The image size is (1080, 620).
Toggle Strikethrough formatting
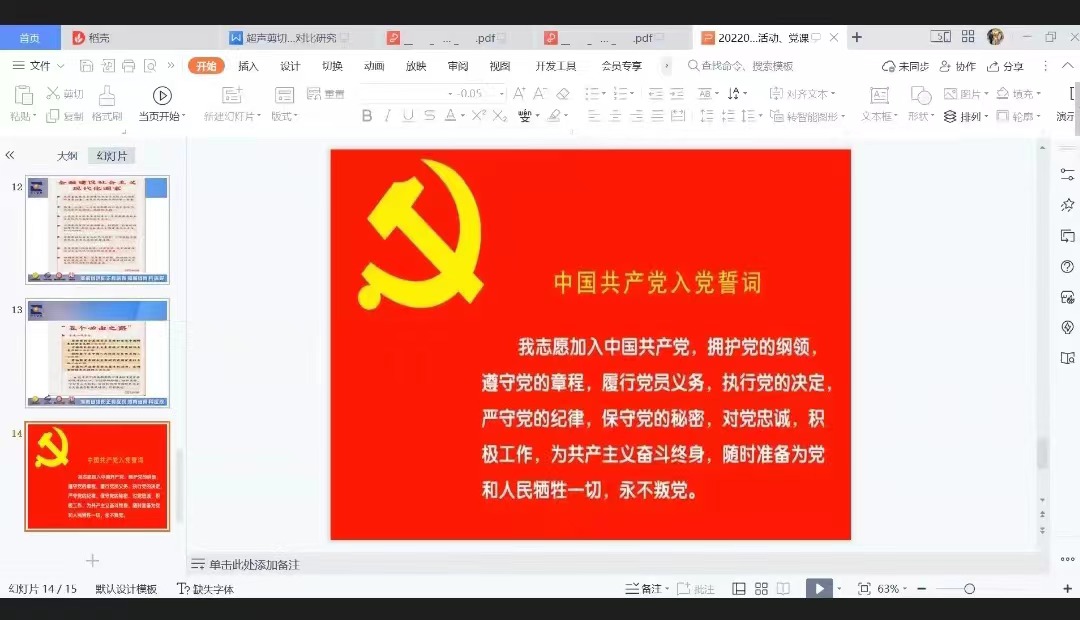click(430, 116)
